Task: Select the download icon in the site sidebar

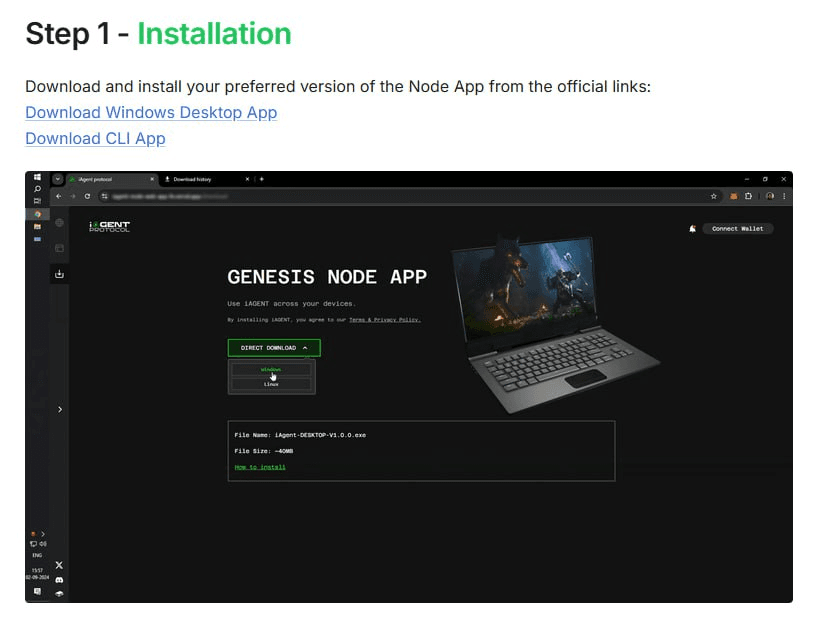Action: coord(59,274)
